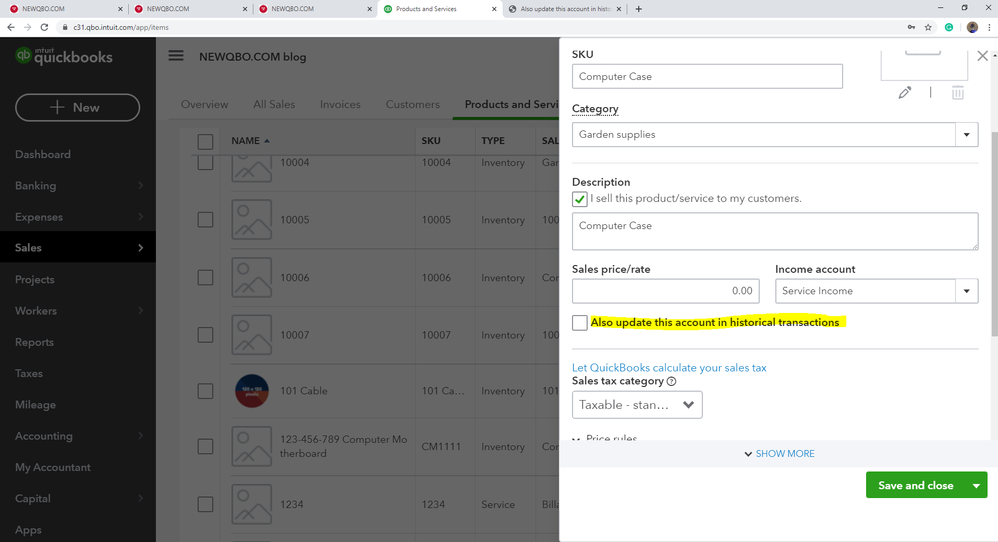998x542 pixels.
Task: Click the Grammarly extension icon
Action: point(949,27)
